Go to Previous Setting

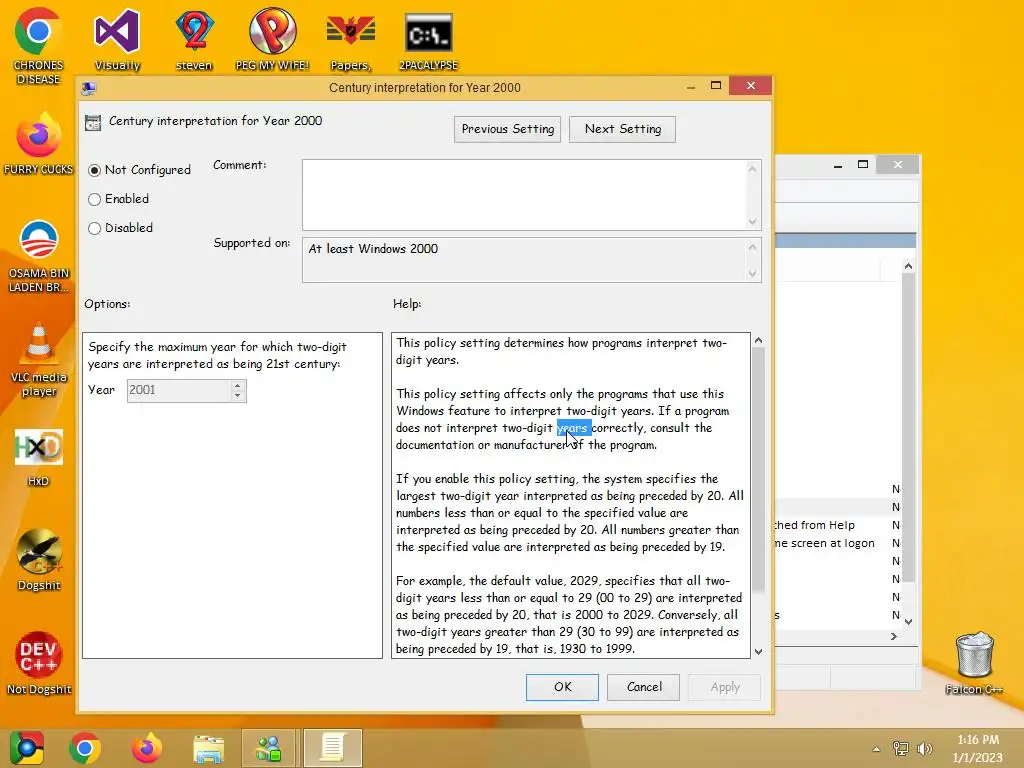[507, 129]
